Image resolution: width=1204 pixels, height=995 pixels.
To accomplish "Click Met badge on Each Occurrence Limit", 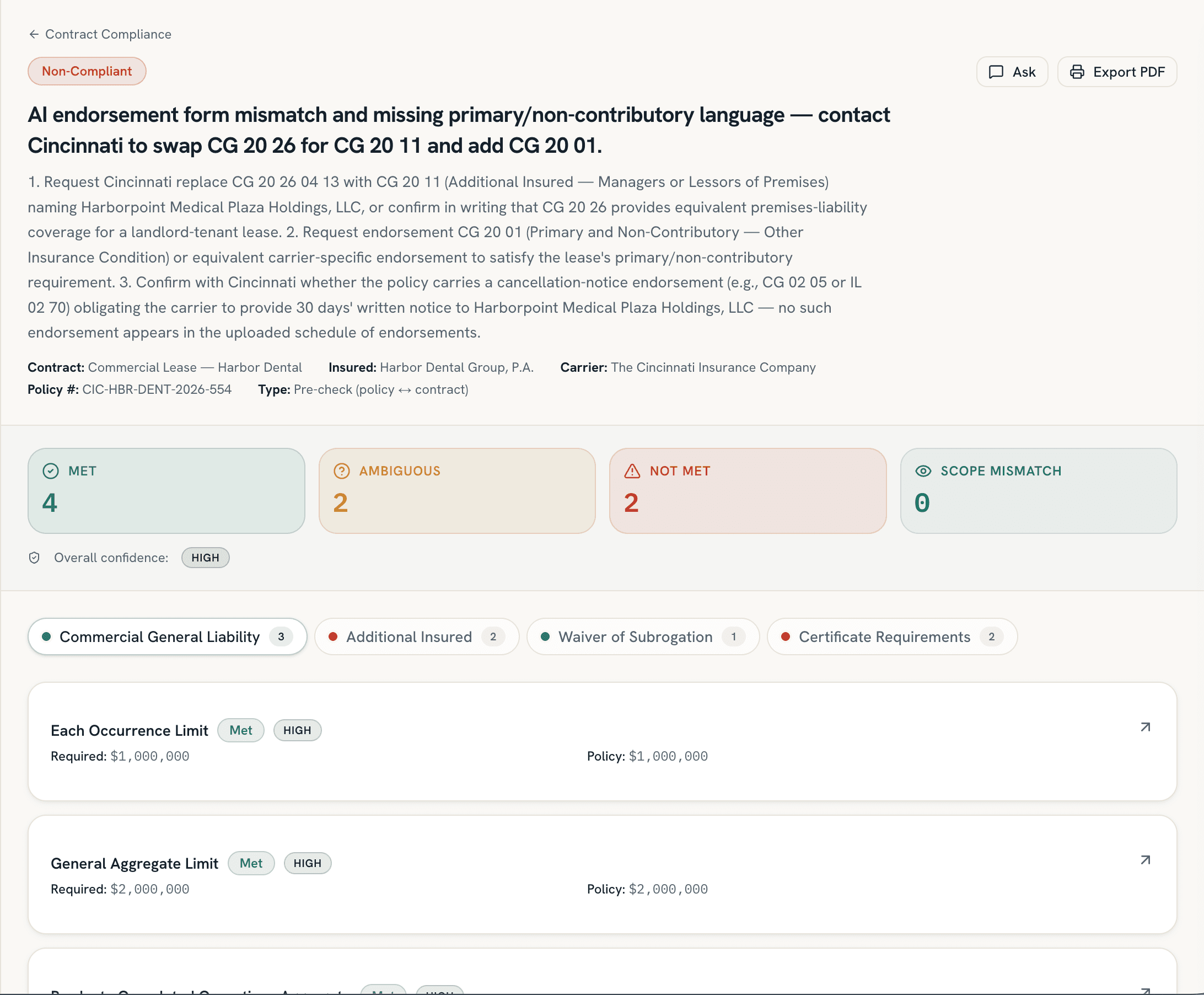I will tap(240, 730).
